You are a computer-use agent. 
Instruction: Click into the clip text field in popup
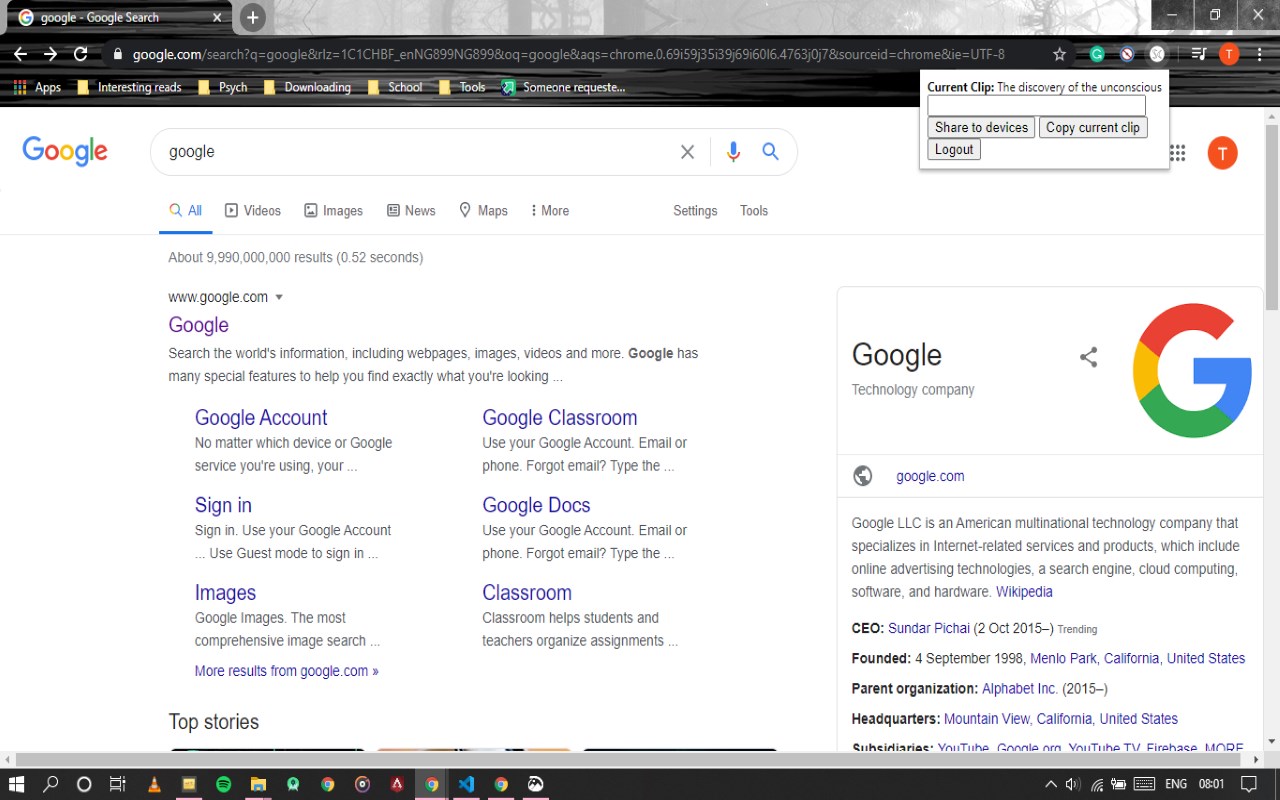(x=1036, y=105)
